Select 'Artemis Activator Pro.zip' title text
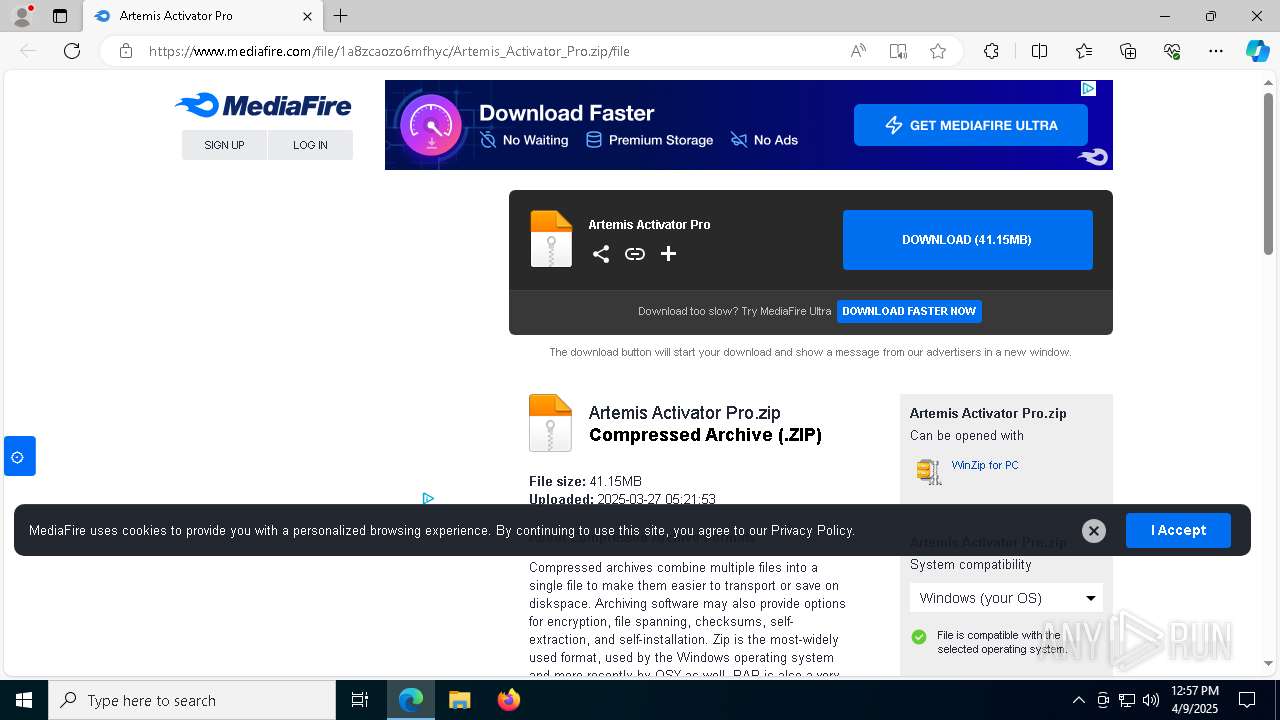 (x=684, y=413)
